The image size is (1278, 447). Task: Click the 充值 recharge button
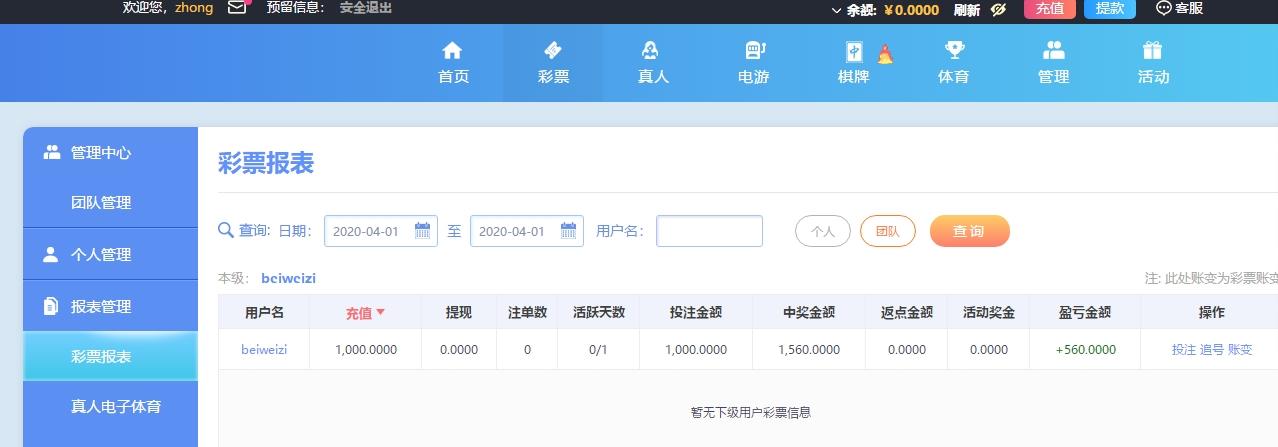point(1050,9)
